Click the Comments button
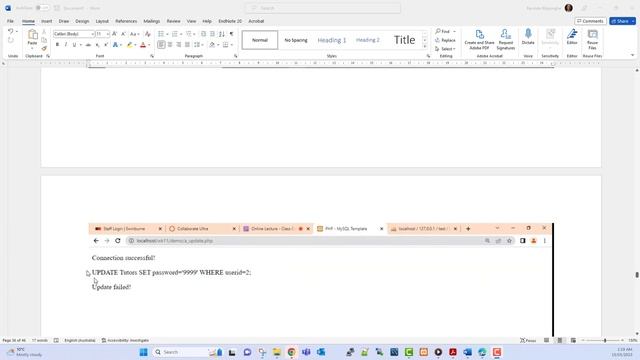 590,21
